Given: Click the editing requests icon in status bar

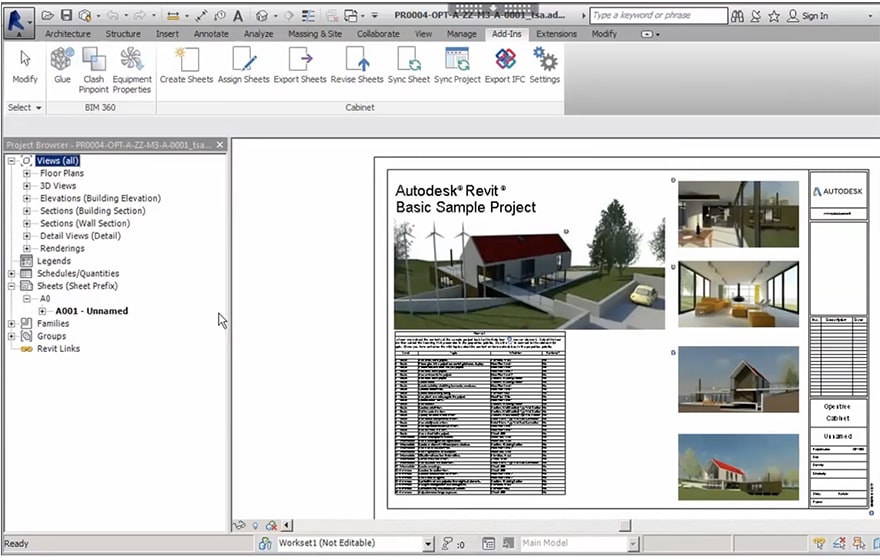Looking at the screenshot, I should (447, 543).
